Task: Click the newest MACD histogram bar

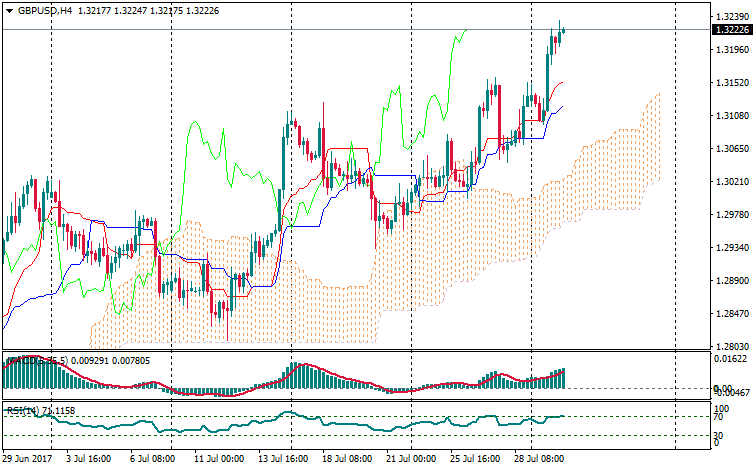Action: point(563,378)
